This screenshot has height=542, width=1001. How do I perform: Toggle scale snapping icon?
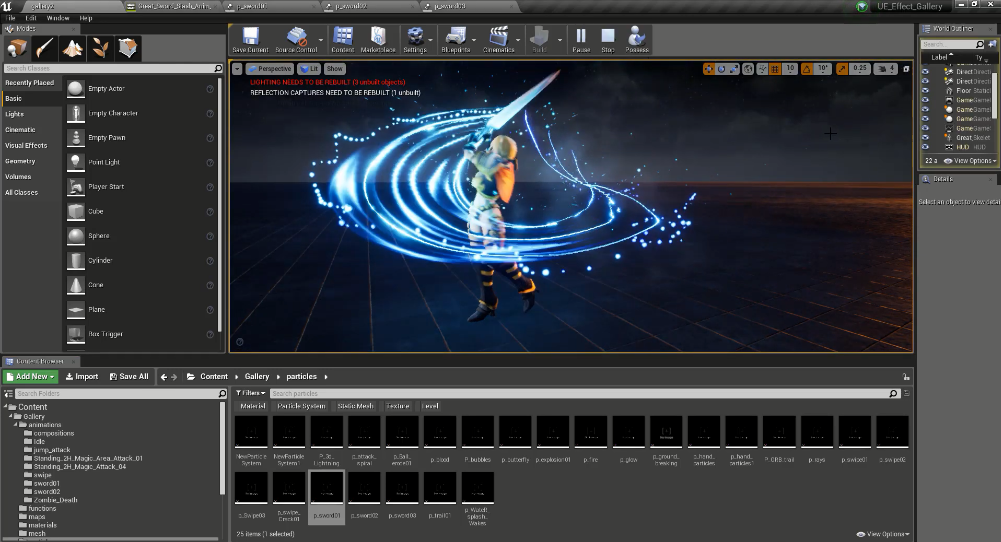[x=842, y=69]
